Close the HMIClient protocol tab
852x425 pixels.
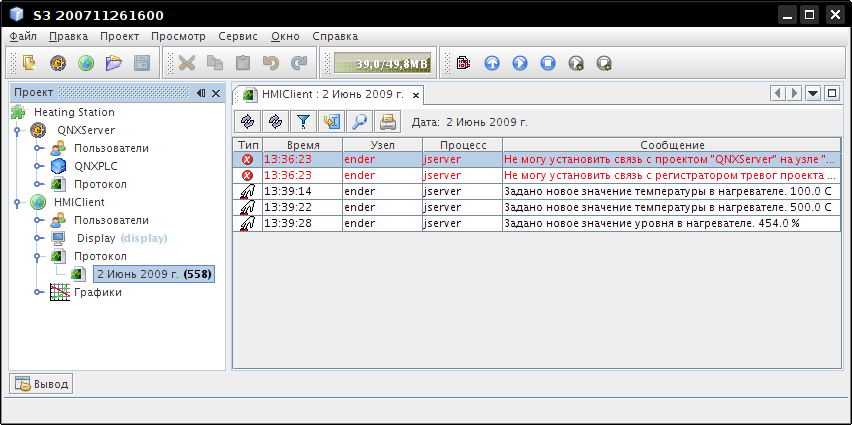[416, 95]
